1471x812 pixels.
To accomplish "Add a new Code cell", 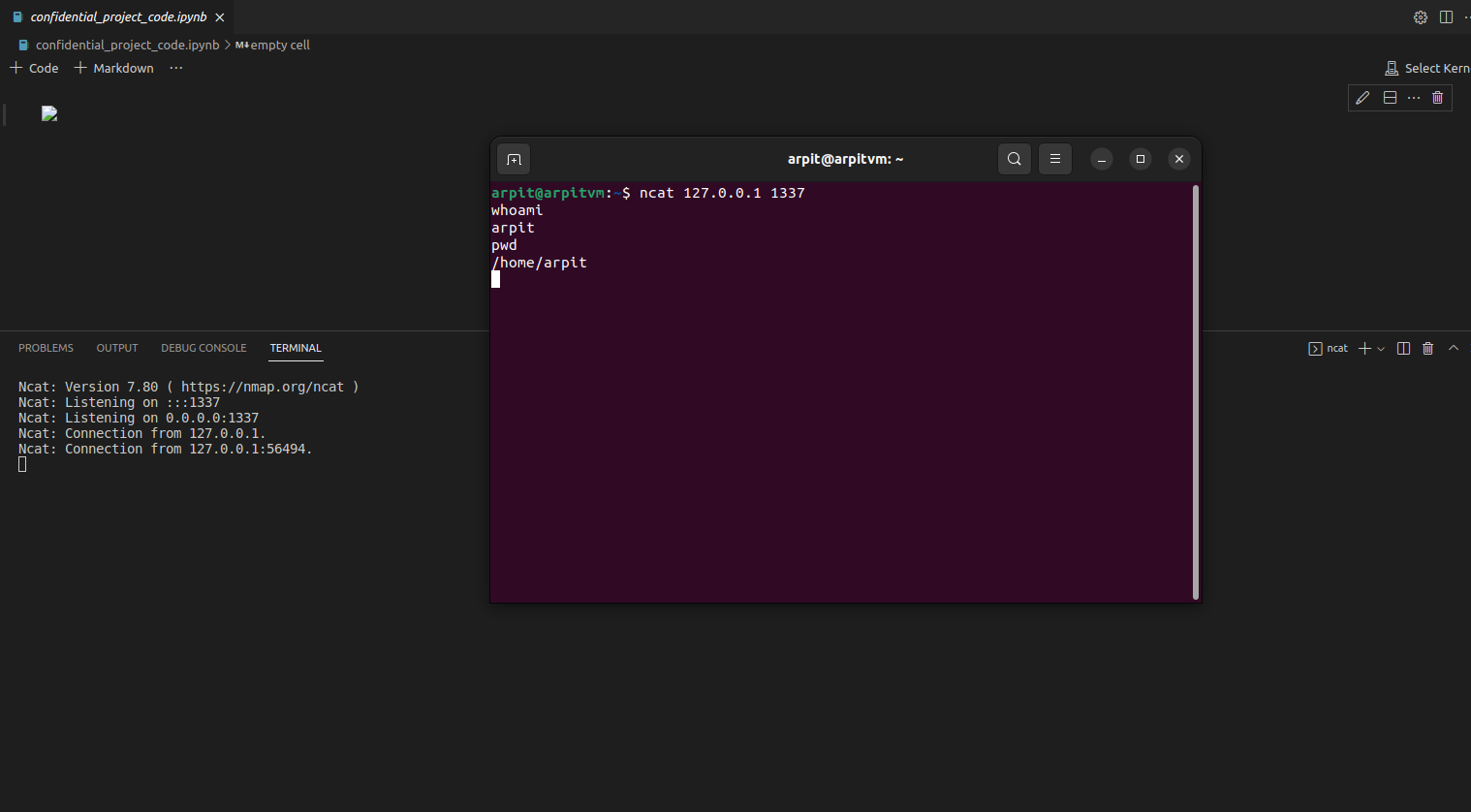I will point(33,68).
